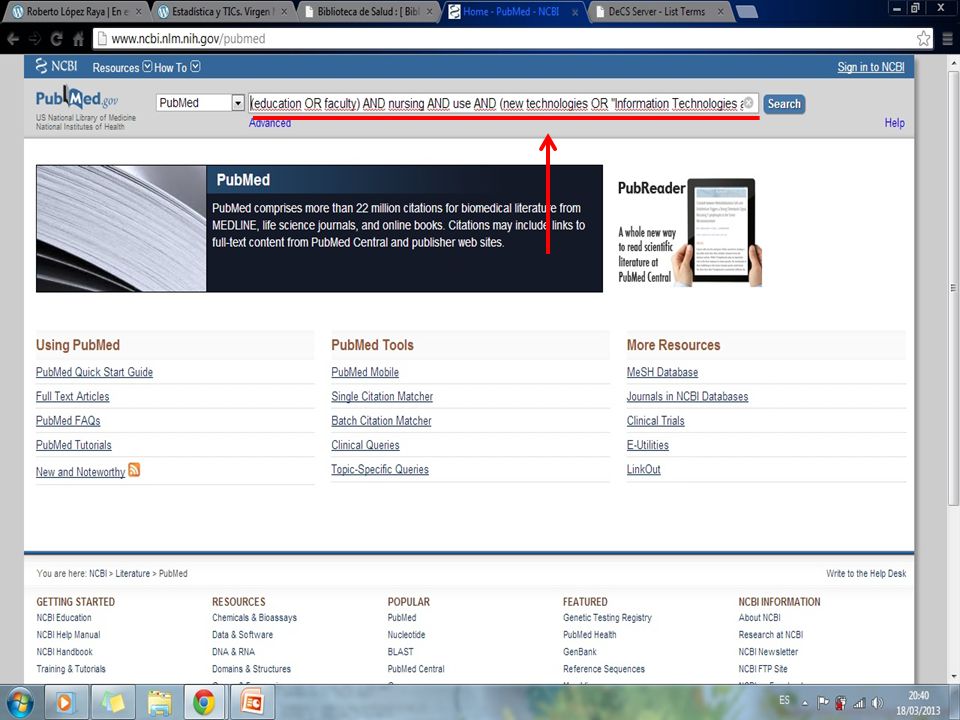This screenshot has width=960, height=720.
Task: Click the network signal tray icon
Action: pos(859,703)
